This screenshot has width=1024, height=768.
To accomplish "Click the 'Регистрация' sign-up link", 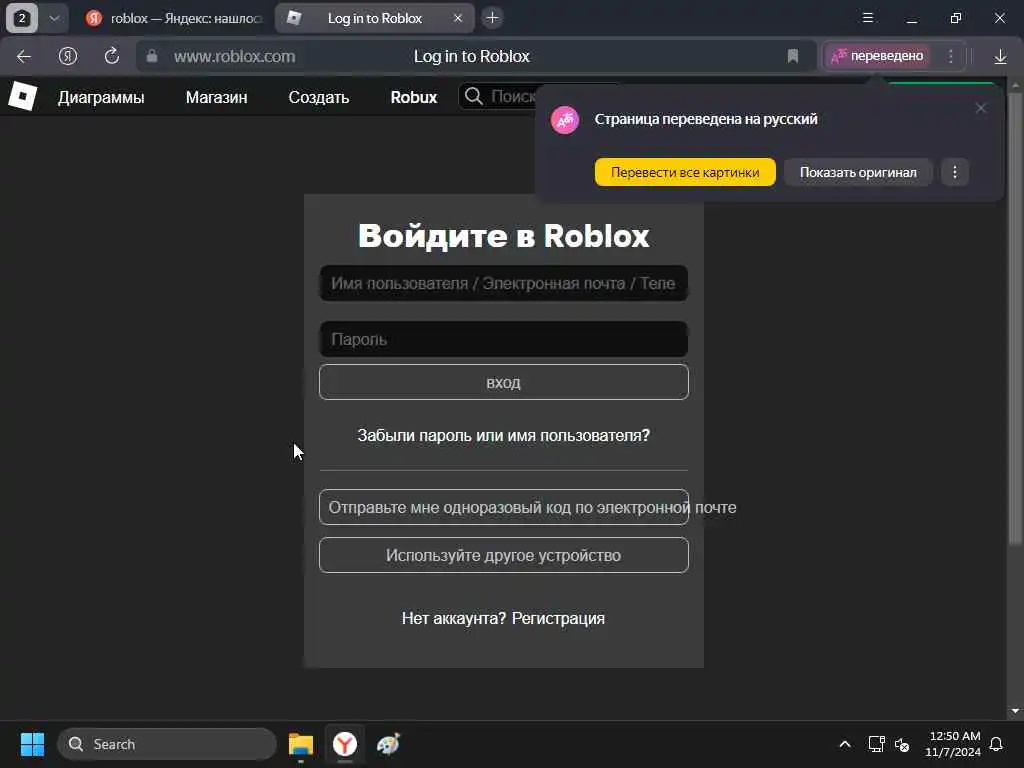I will coord(558,618).
